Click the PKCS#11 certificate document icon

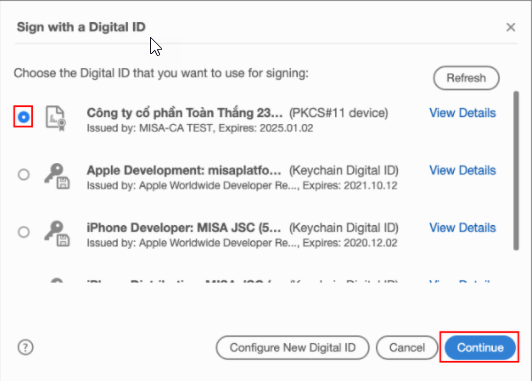tap(56, 118)
